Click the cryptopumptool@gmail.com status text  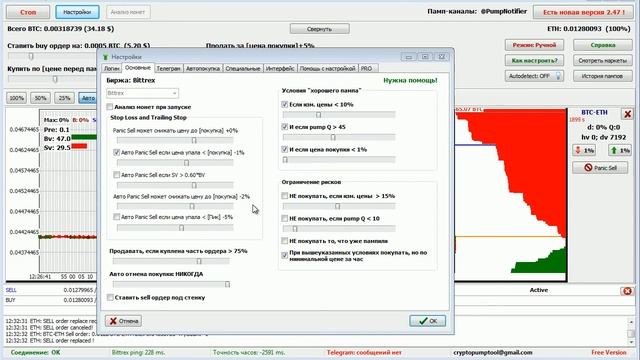tap(493, 352)
